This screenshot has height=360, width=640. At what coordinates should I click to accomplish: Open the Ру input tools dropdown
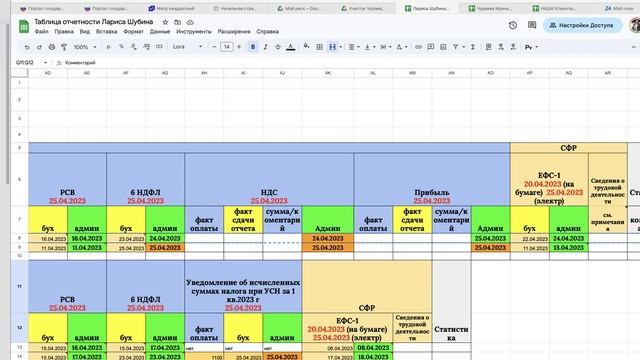pyautogui.click(x=531, y=47)
